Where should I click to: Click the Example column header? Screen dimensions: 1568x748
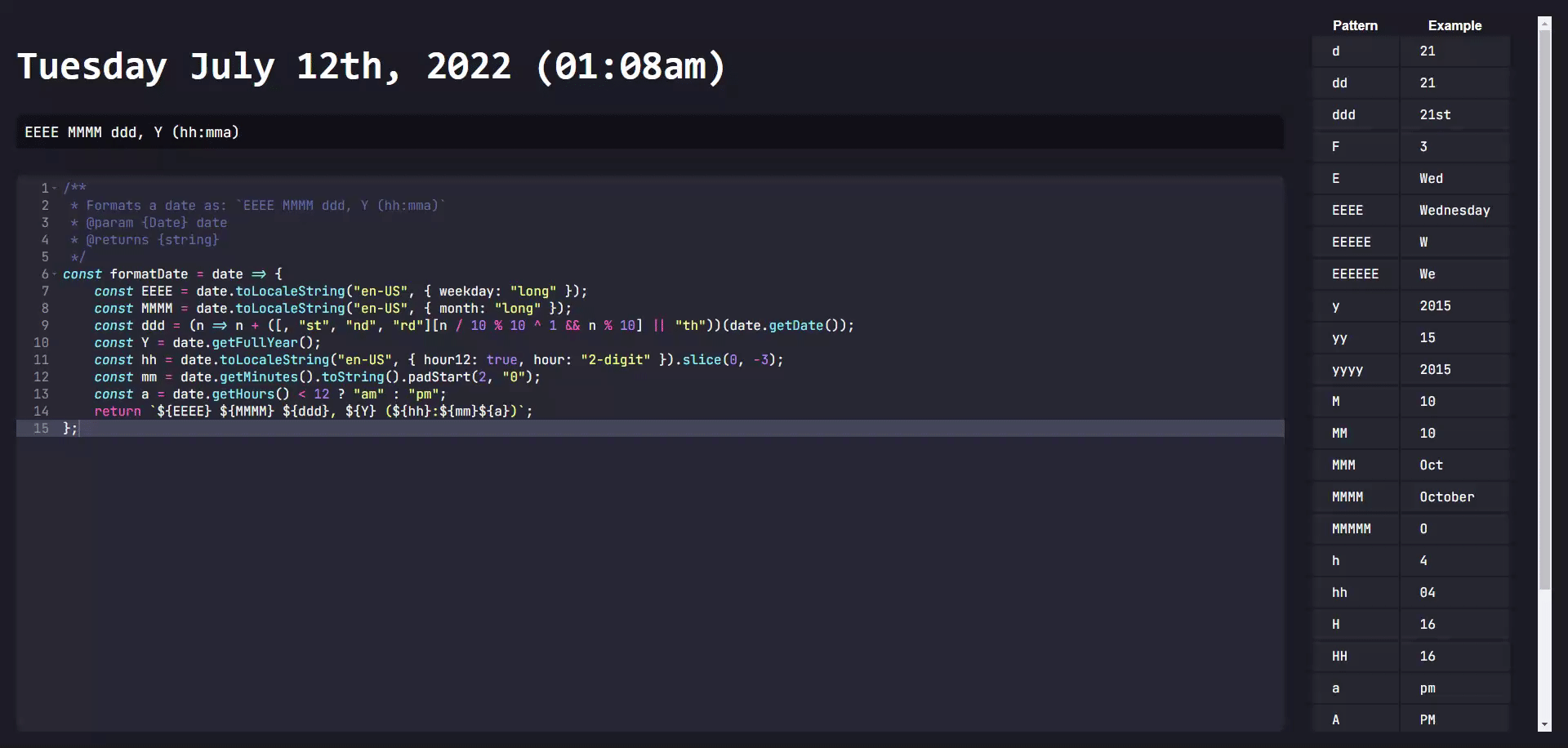[x=1454, y=25]
